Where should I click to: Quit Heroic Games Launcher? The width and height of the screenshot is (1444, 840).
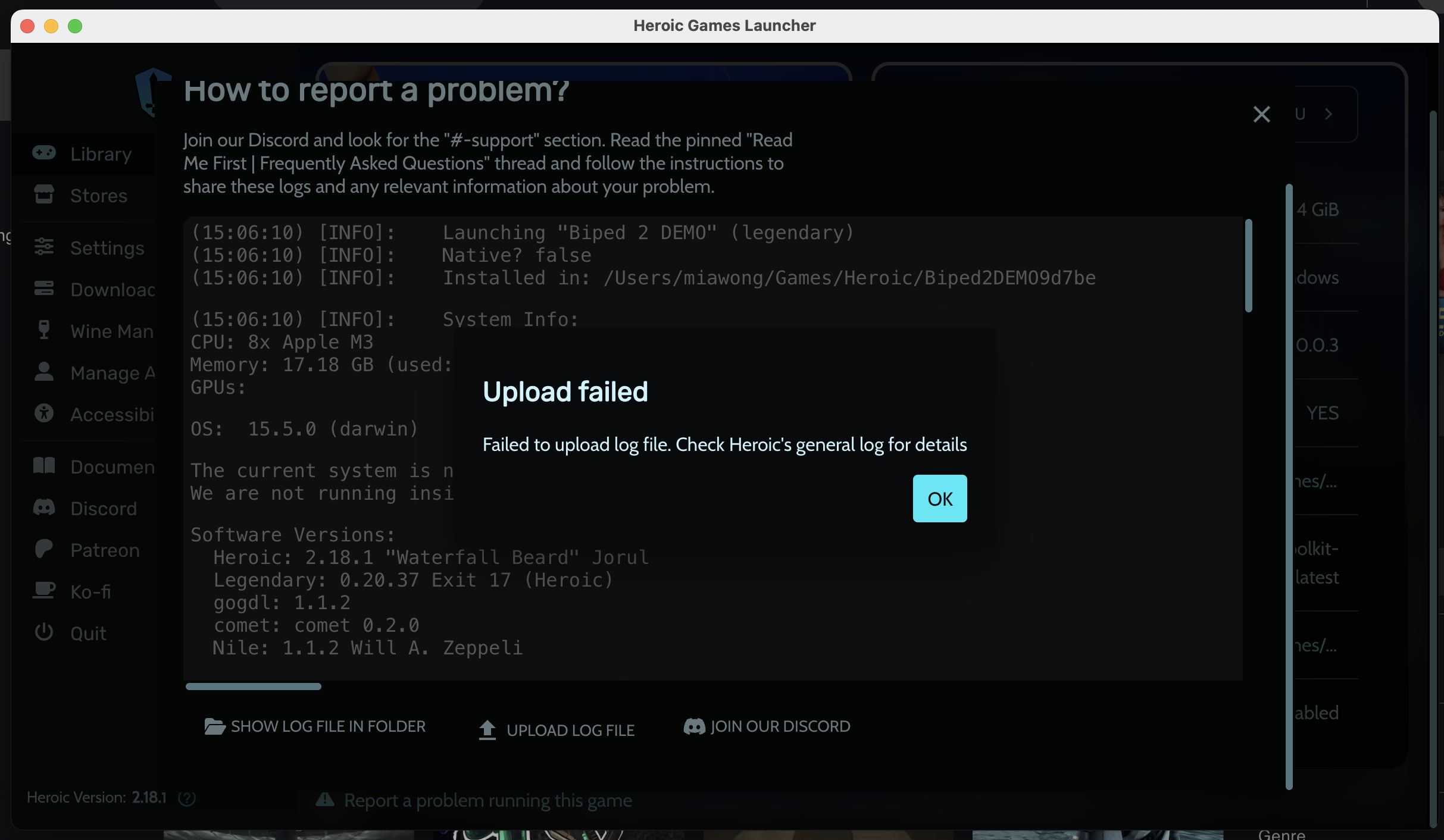[x=87, y=633]
